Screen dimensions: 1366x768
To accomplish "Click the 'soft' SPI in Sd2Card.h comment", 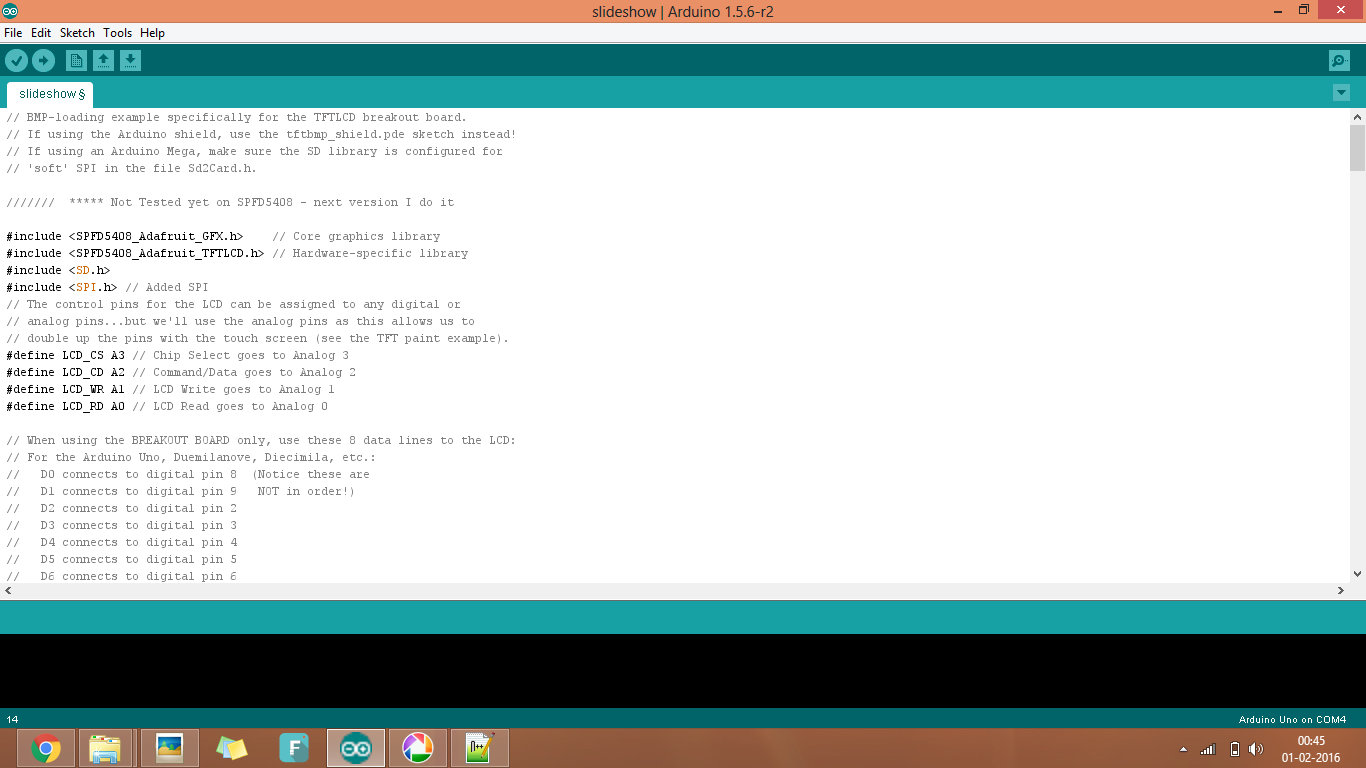I will coord(131,168).
